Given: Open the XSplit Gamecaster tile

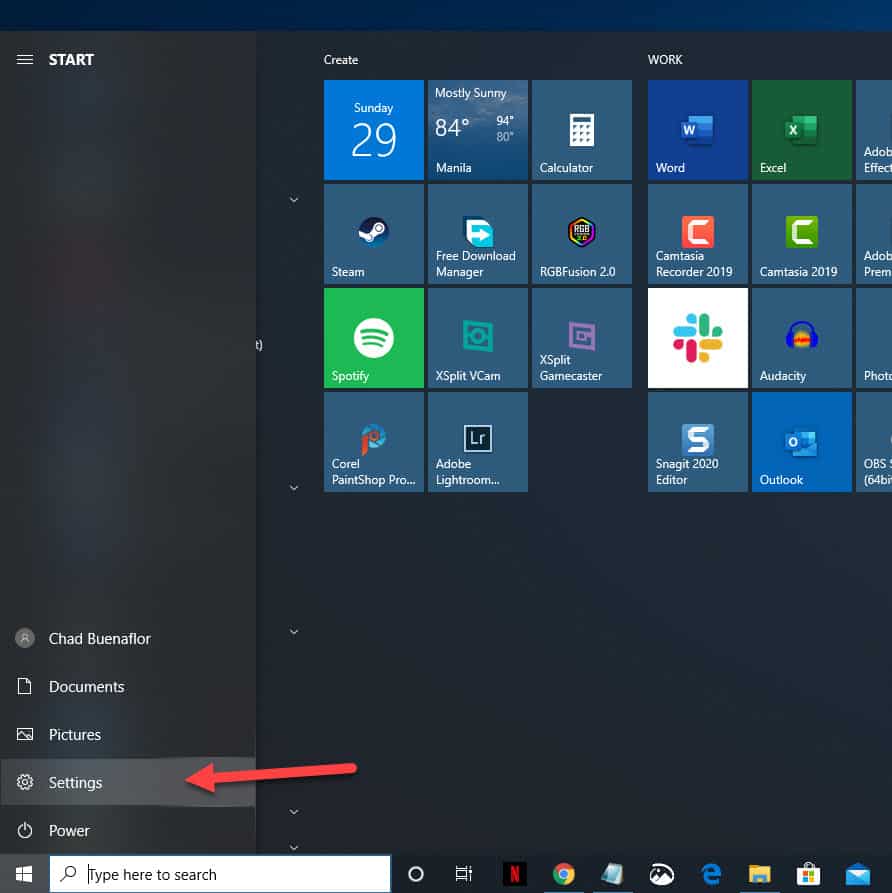Looking at the screenshot, I should [582, 338].
